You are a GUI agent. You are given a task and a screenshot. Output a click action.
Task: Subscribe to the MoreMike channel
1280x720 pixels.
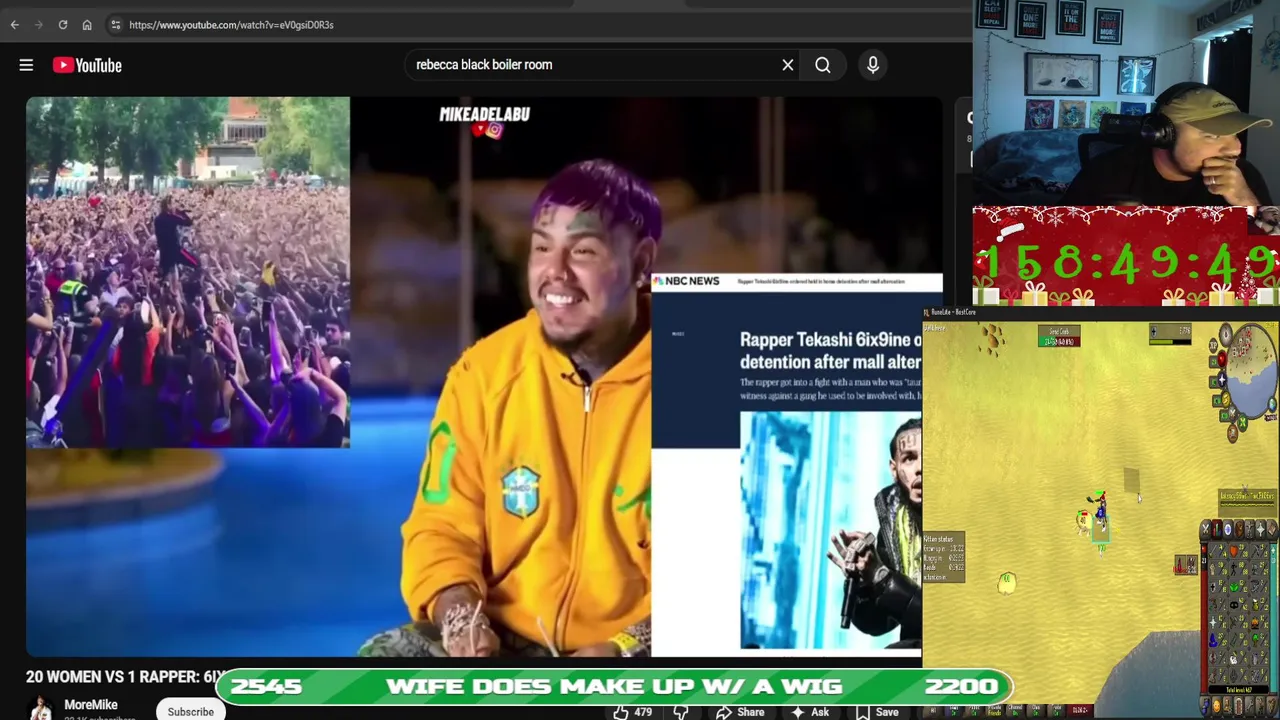(190, 712)
